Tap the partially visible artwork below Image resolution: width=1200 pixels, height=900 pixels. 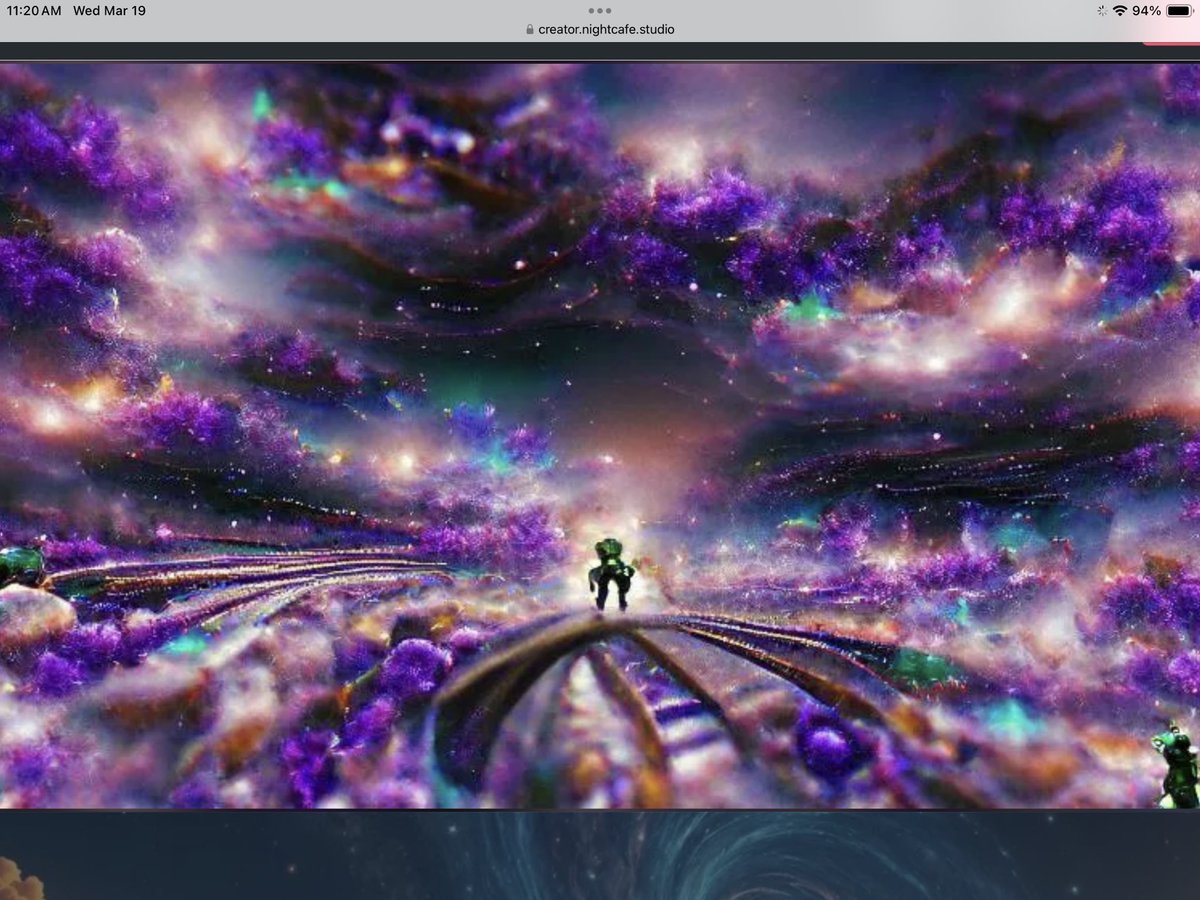click(x=600, y=860)
